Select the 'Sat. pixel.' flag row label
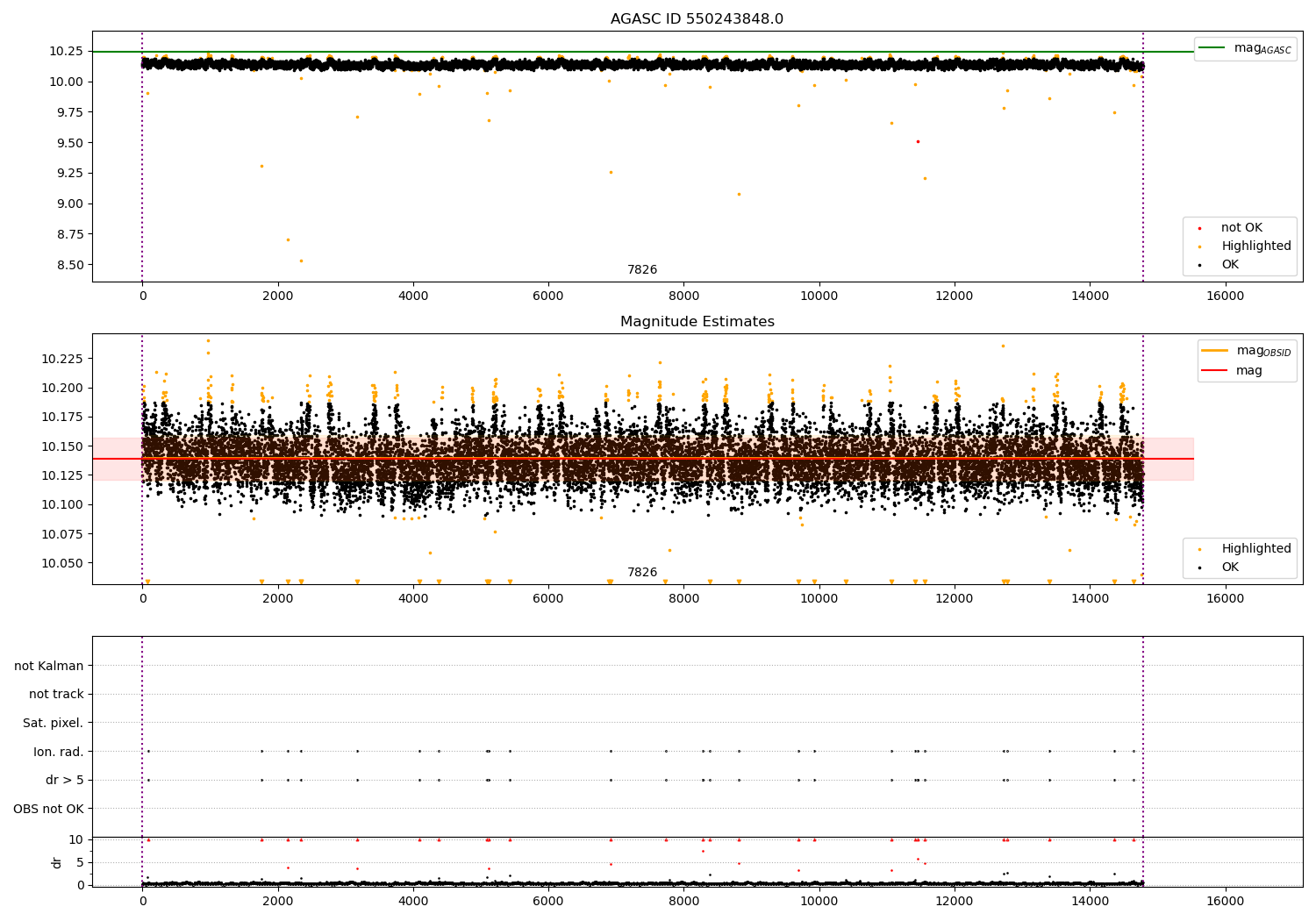 click(53, 723)
